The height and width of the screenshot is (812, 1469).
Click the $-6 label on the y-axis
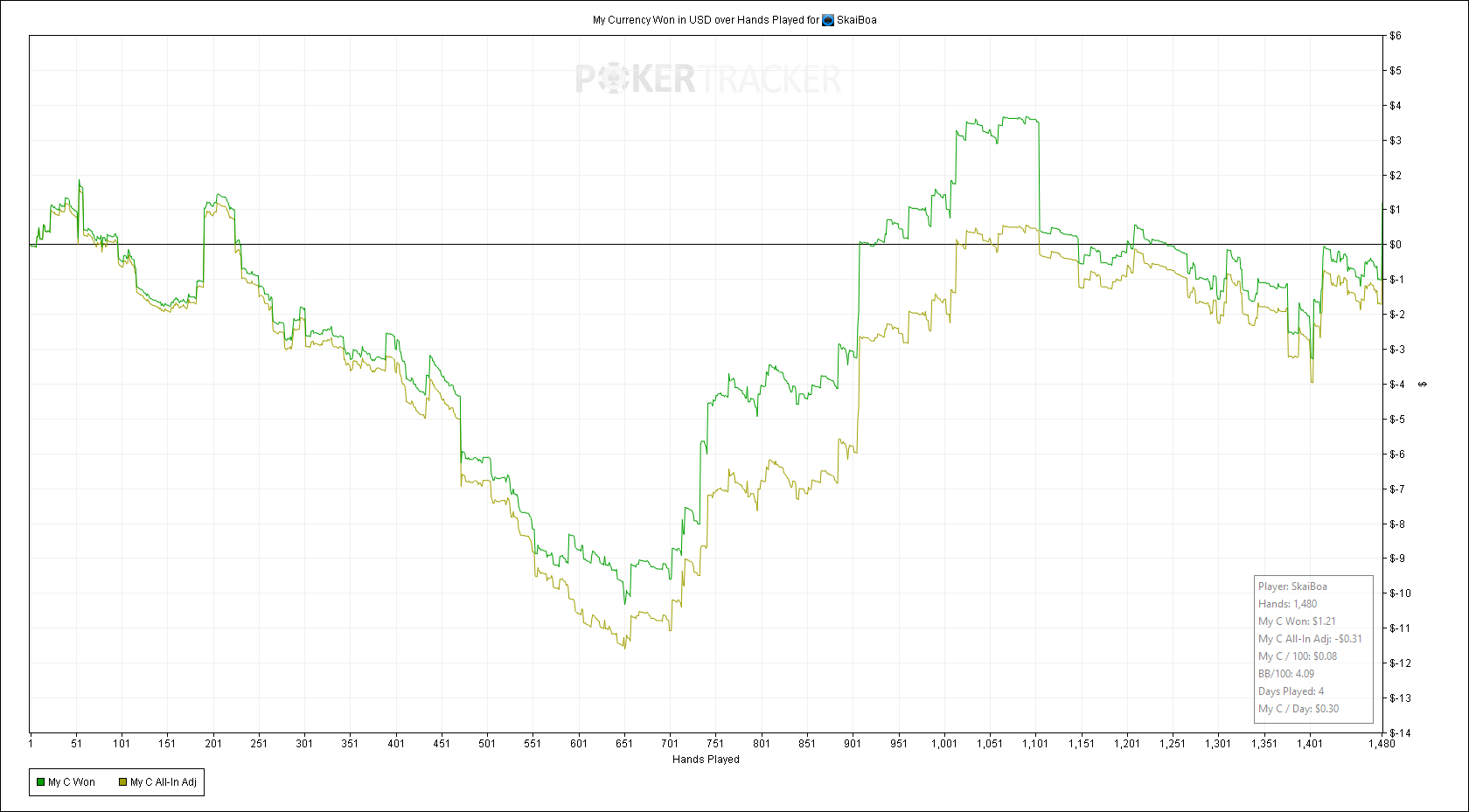1397,455
